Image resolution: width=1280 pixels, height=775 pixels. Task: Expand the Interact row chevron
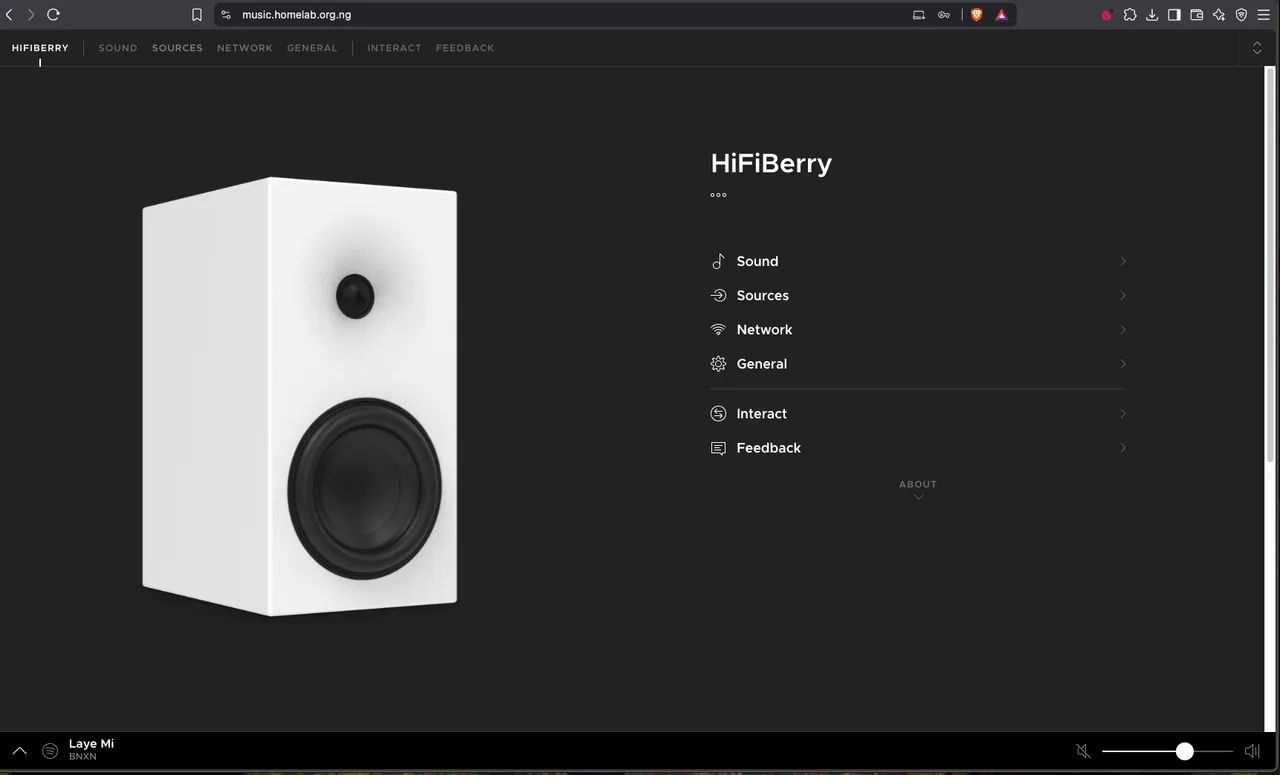click(1123, 414)
